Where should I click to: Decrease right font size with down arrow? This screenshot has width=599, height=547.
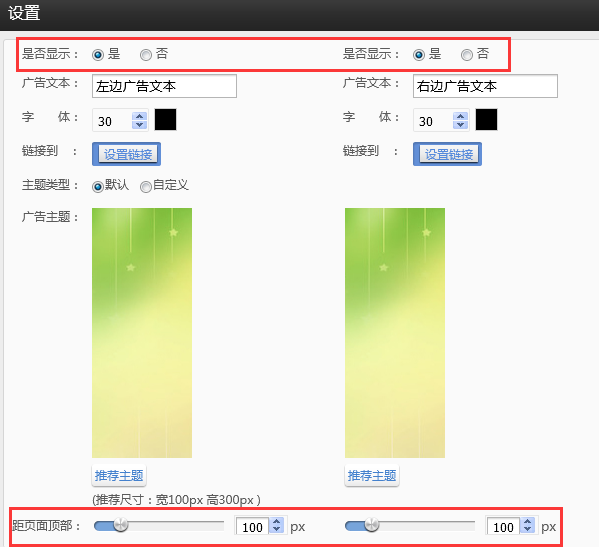460,125
